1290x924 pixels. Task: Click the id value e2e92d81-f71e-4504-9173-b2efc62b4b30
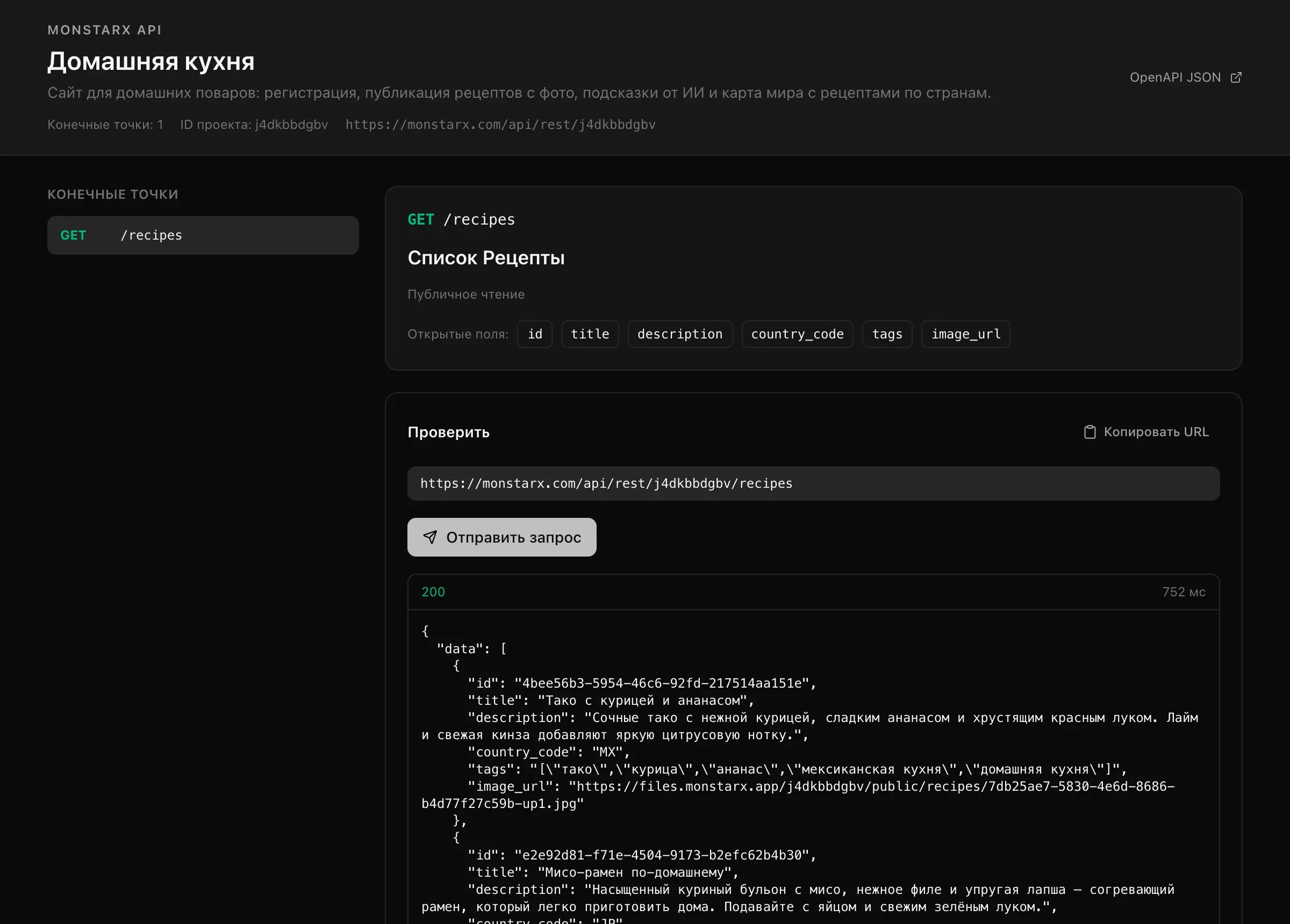pyautogui.click(x=662, y=855)
